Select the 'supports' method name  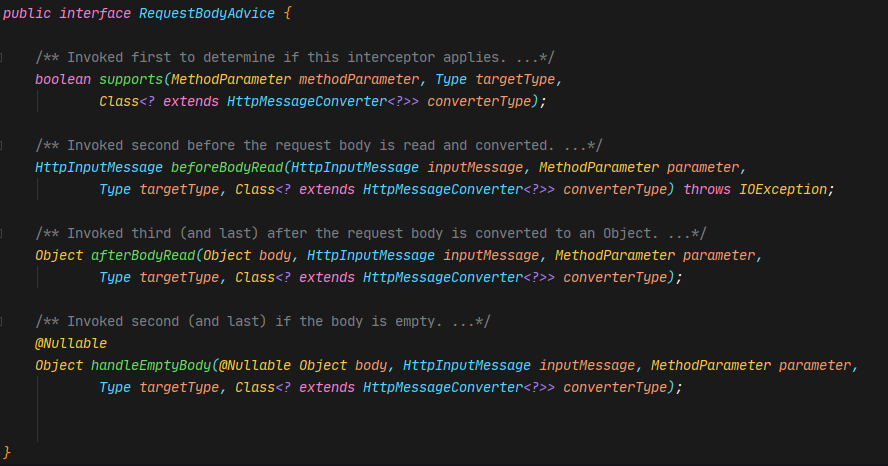pyautogui.click(x=131, y=80)
